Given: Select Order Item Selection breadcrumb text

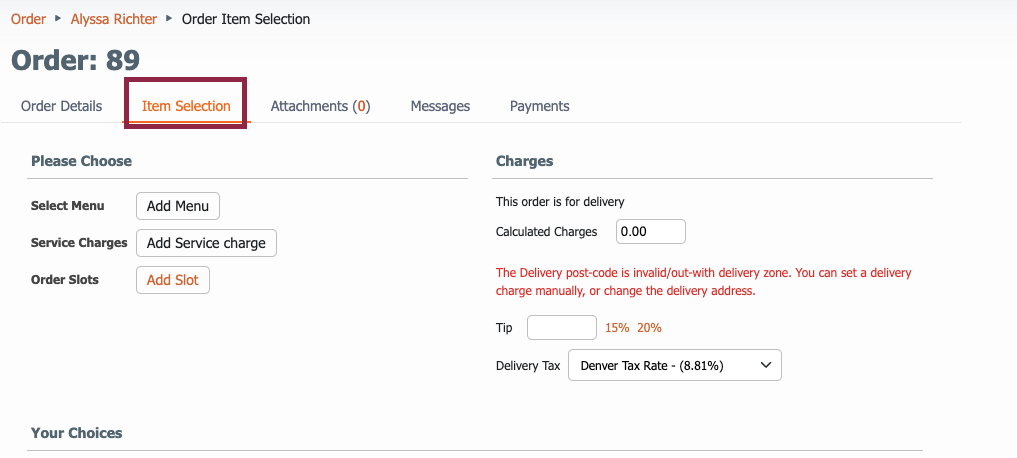Looking at the screenshot, I should 246,19.
